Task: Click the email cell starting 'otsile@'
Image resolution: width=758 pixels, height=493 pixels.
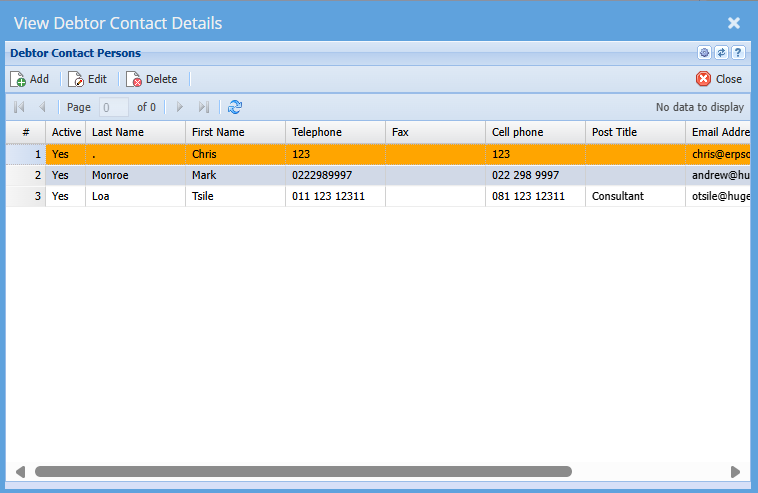Action: pos(718,196)
